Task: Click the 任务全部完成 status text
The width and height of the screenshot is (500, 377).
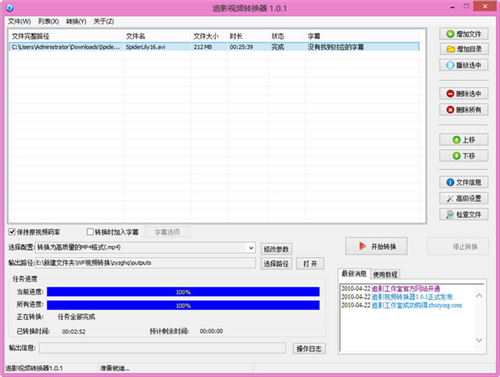Action: coord(76,317)
